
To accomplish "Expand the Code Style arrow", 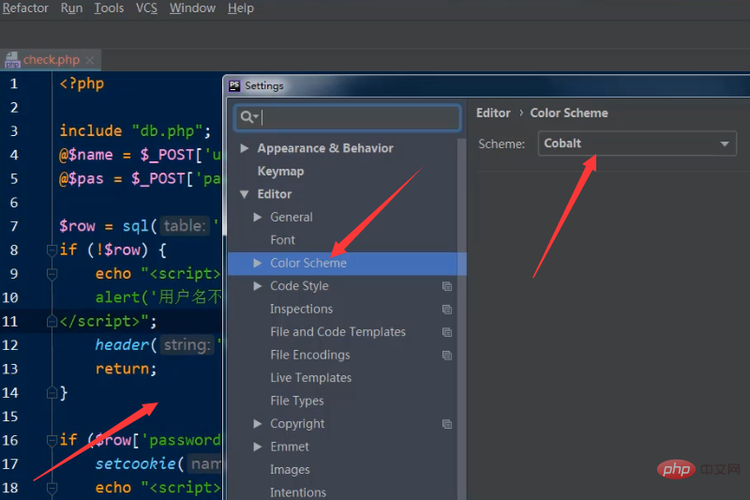I will (x=257, y=286).
